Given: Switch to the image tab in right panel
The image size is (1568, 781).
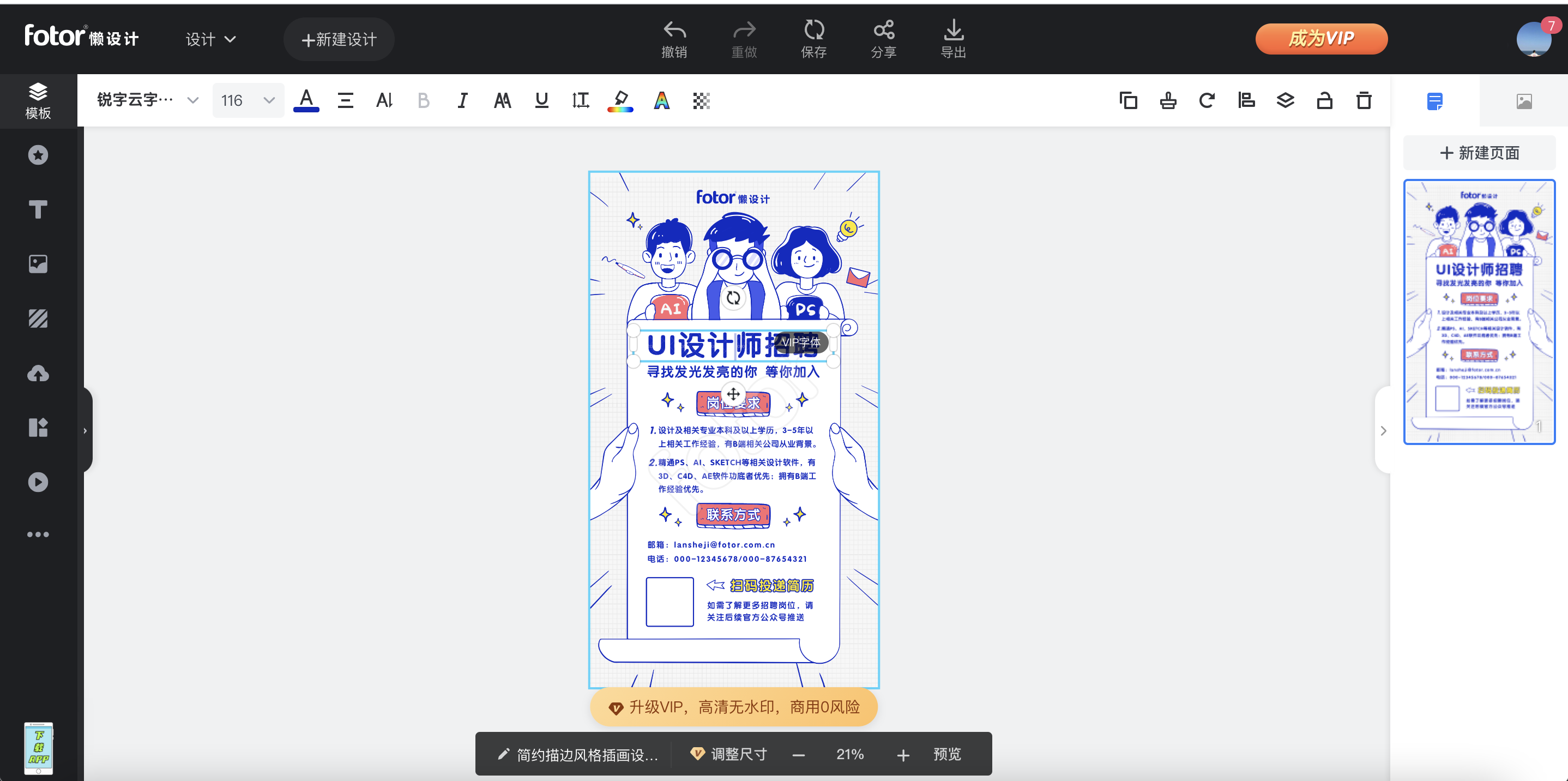Looking at the screenshot, I should point(1523,101).
